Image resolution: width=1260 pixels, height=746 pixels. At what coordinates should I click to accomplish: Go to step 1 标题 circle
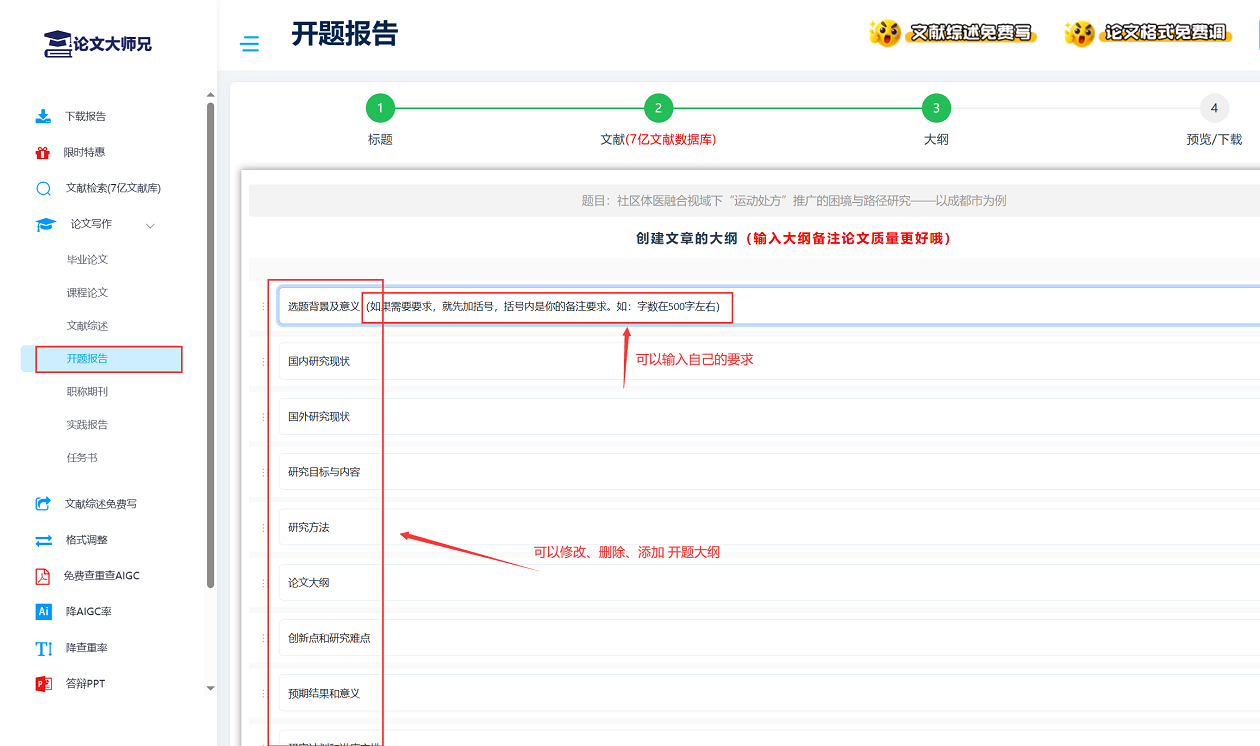380,108
